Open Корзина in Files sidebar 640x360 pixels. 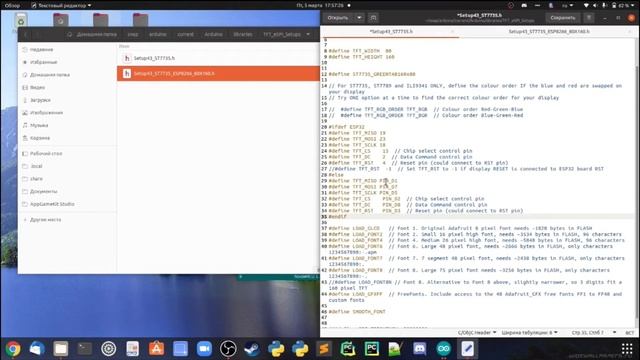point(67,138)
